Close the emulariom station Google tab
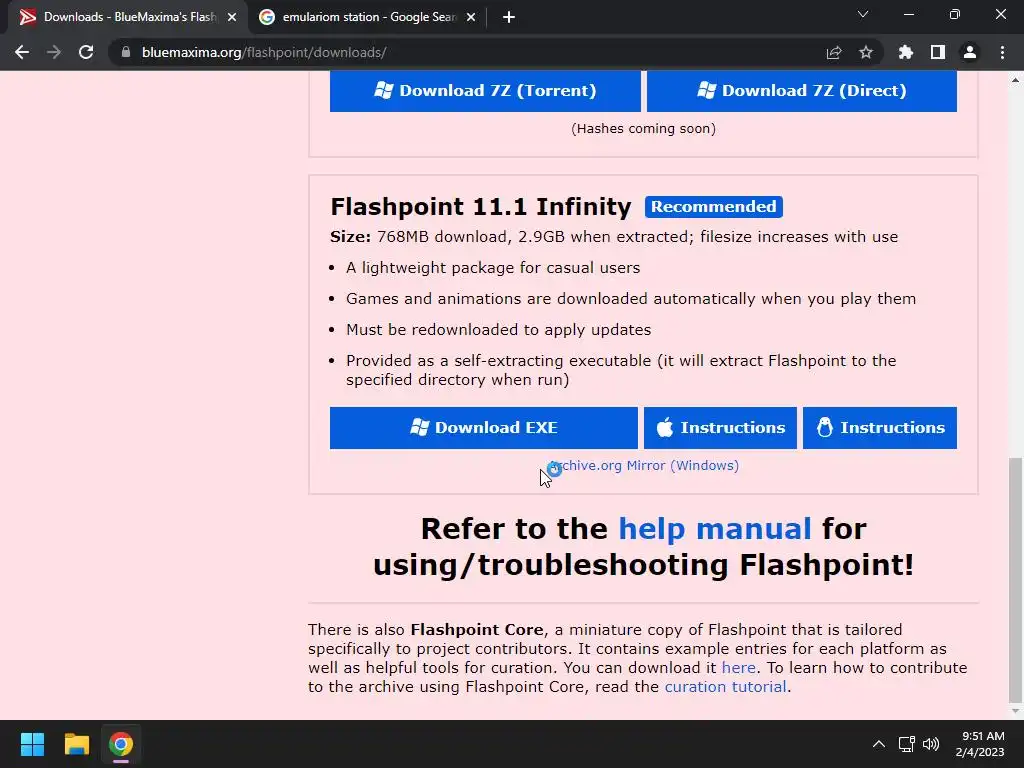The width and height of the screenshot is (1024, 768). coord(471,17)
